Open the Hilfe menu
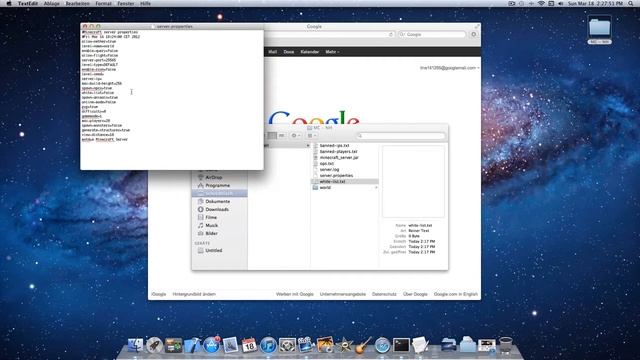Image resolution: width=640 pixels, height=360 pixels. [x=145, y=3]
